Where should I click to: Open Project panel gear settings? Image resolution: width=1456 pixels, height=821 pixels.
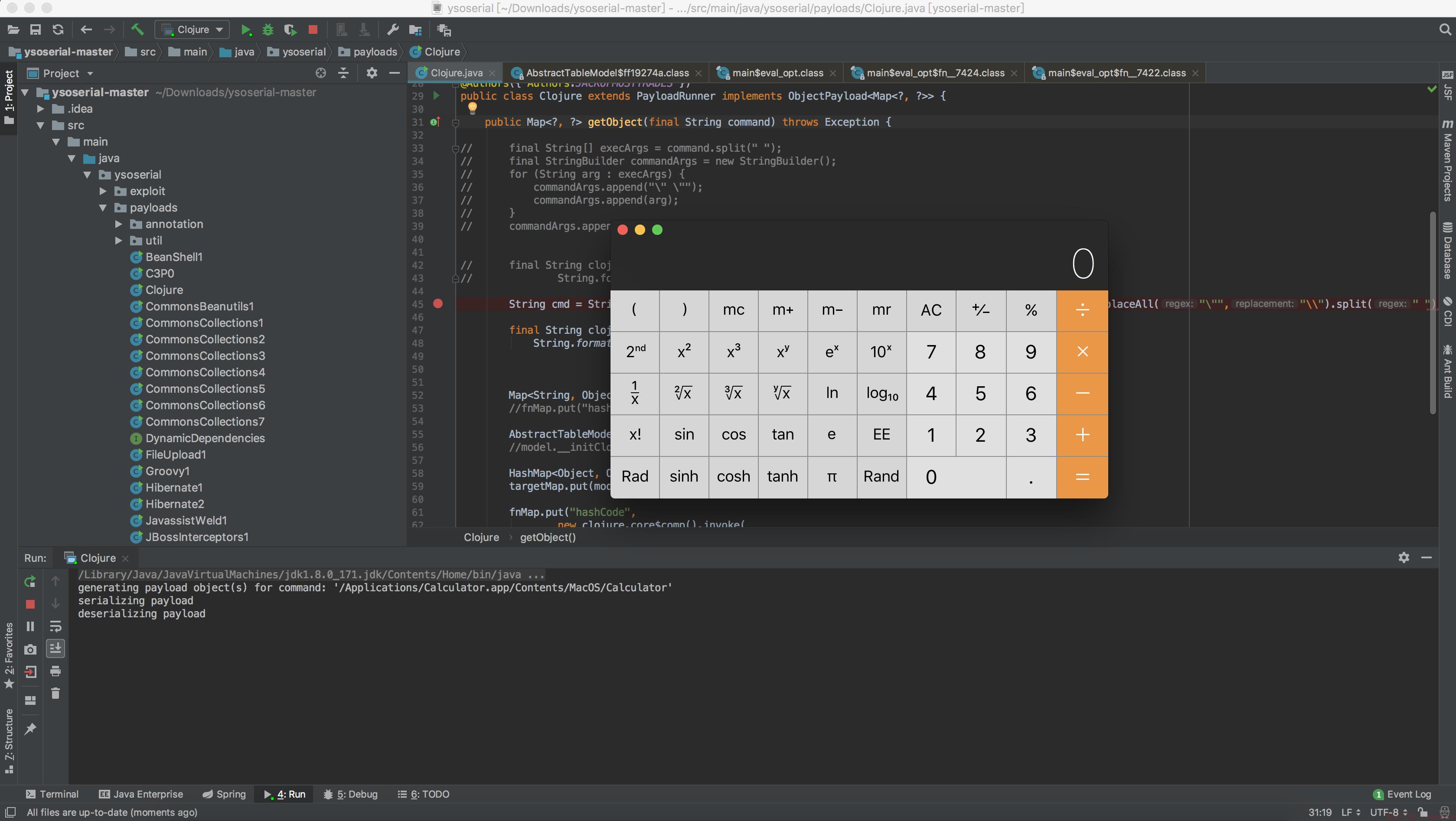371,73
